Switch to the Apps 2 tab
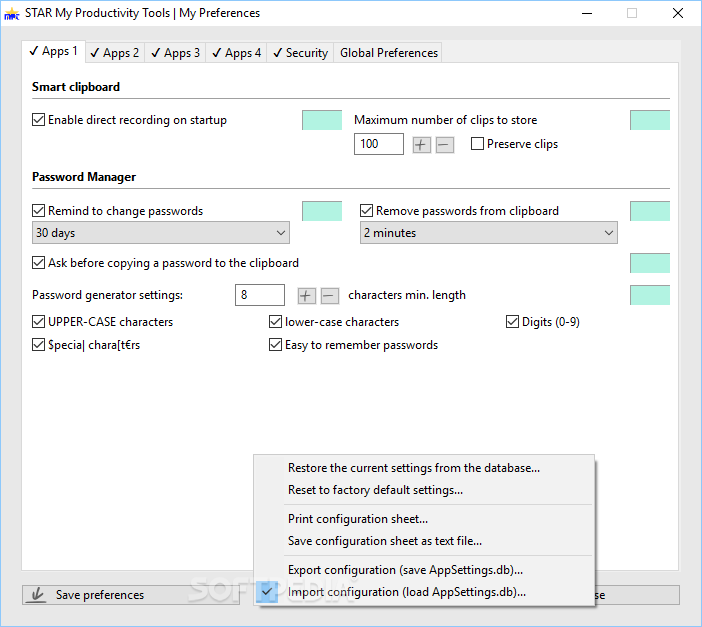Screen dimensions: 702x627 point(115,53)
